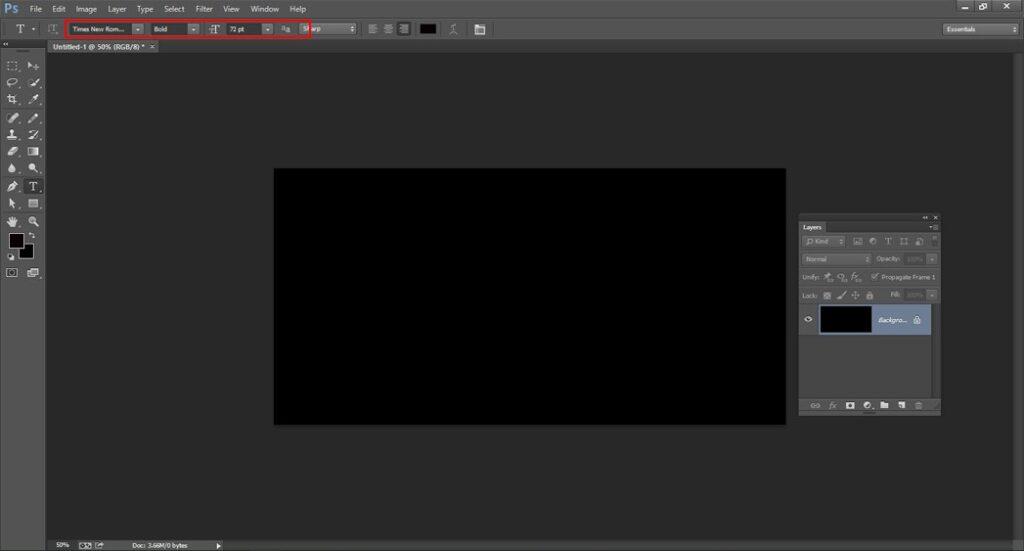The image size is (1024, 551).
Task: Right align the text
Action: [404, 29]
